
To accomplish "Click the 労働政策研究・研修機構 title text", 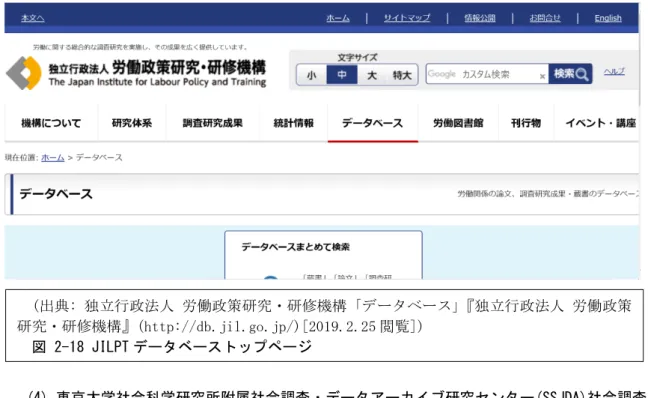I will (x=189, y=67).
